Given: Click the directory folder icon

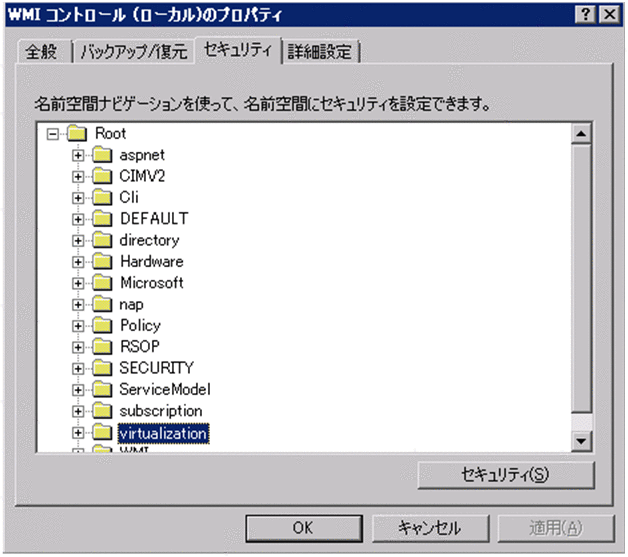Looking at the screenshot, I should (102, 240).
